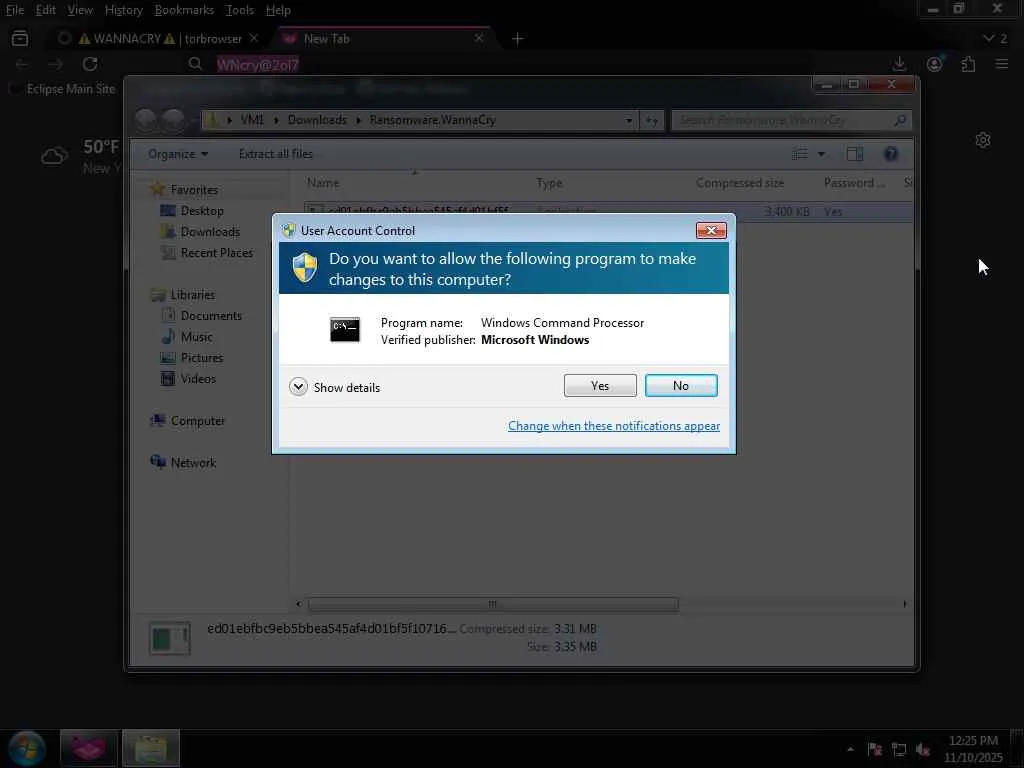Open the Tools menu in browser
The height and width of the screenshot is (768, 1024).
pos(240,10)
